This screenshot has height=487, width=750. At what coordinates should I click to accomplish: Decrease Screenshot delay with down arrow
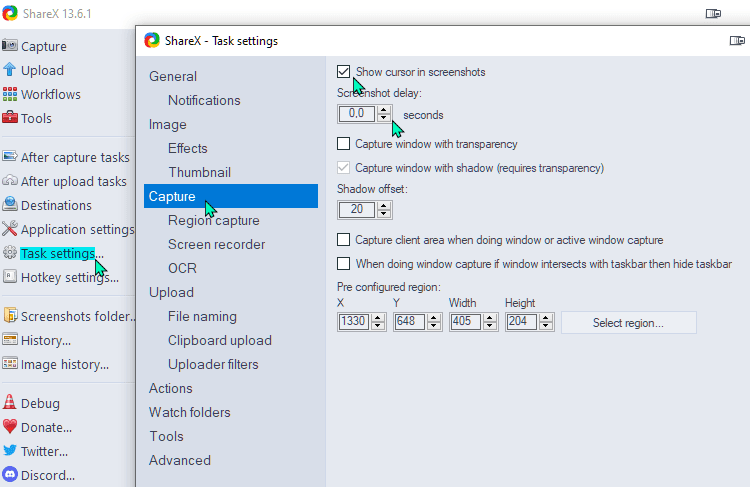pyautogui.click(x=384, y=118)
